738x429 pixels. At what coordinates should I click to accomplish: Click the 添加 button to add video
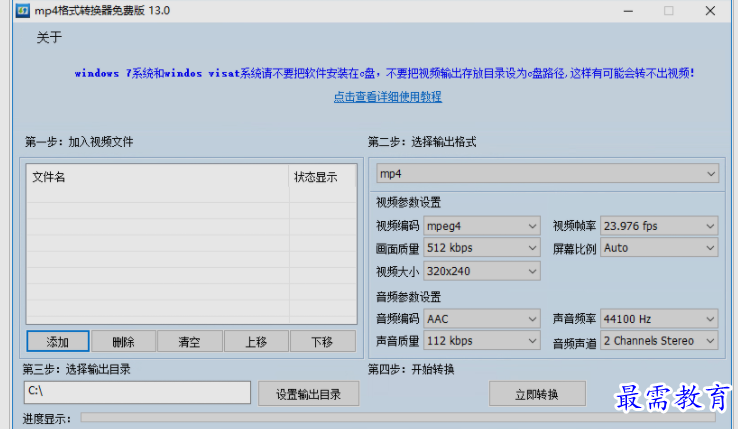tap(57, 341)
